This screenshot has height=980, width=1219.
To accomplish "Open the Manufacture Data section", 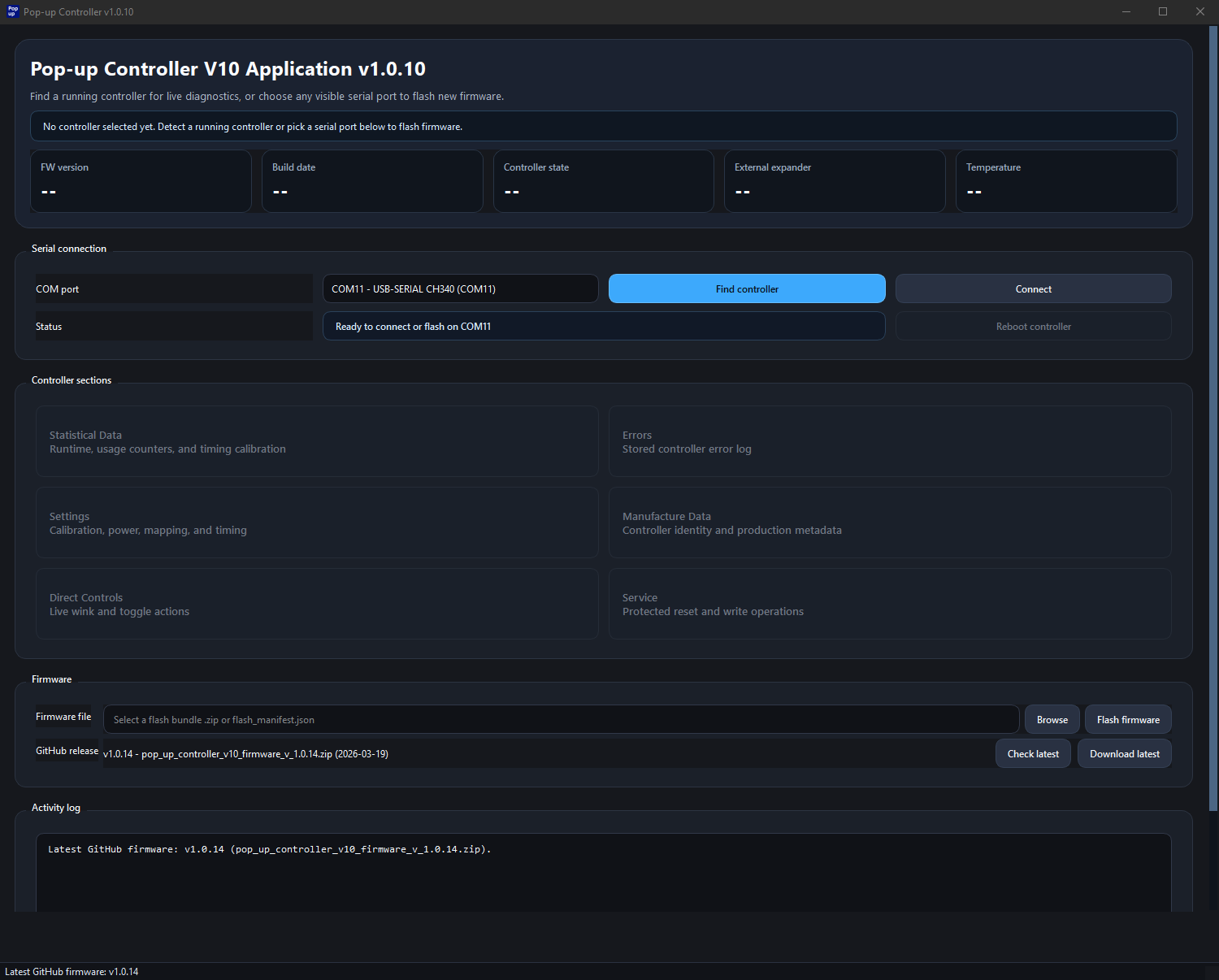I will click(889, 523).
